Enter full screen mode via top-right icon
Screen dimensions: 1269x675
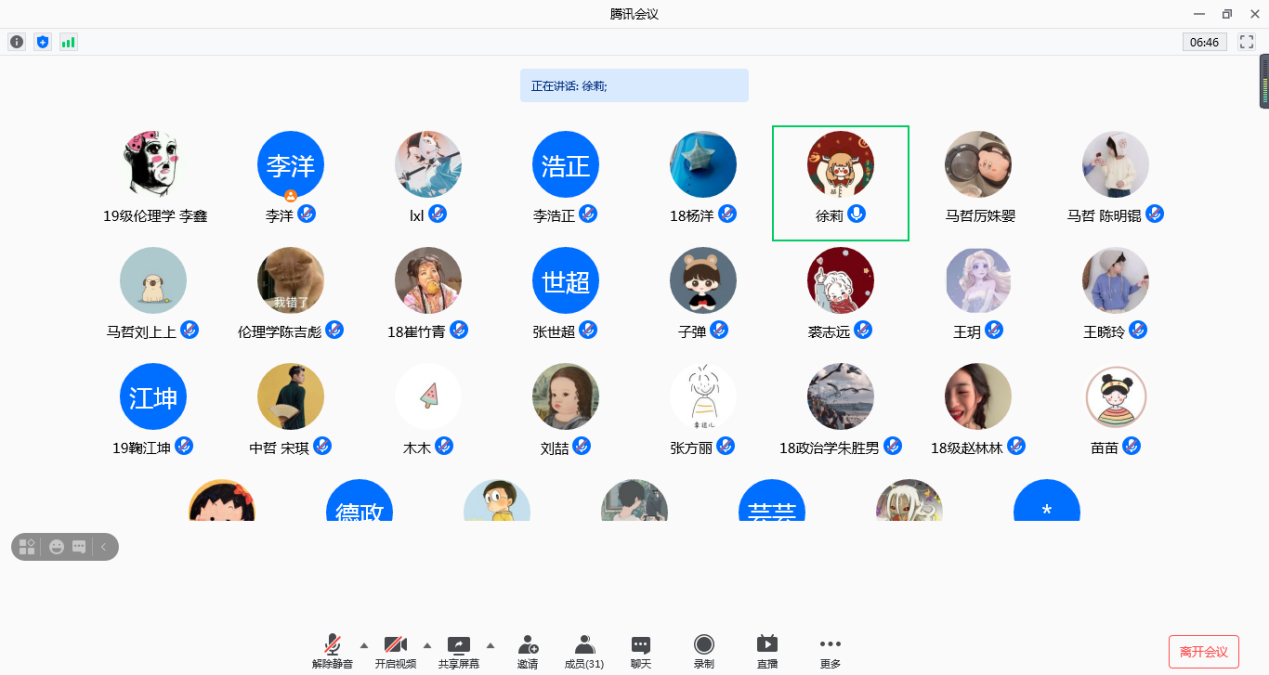1246,42
